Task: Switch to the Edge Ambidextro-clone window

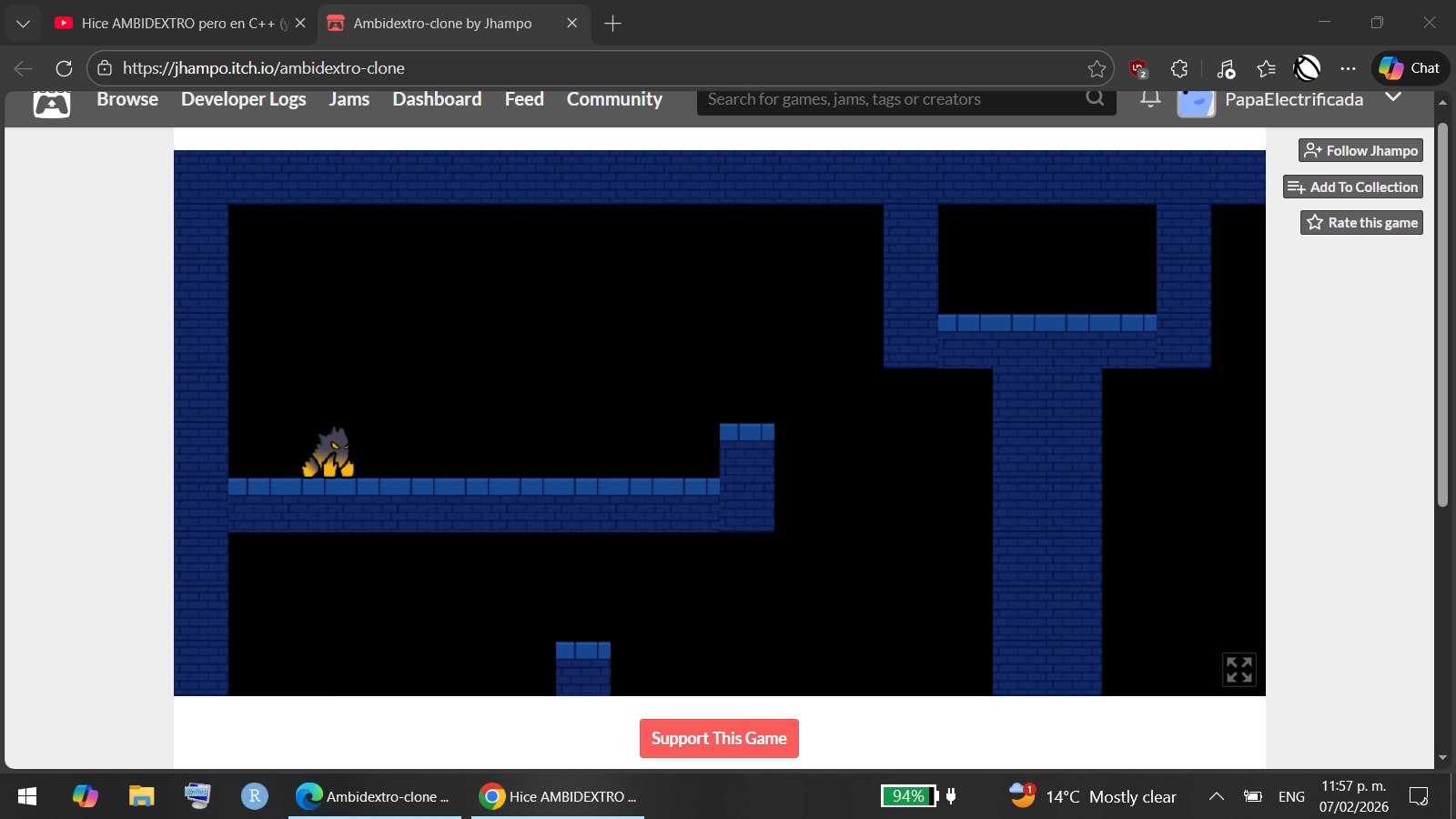Action: pos(375,796)
